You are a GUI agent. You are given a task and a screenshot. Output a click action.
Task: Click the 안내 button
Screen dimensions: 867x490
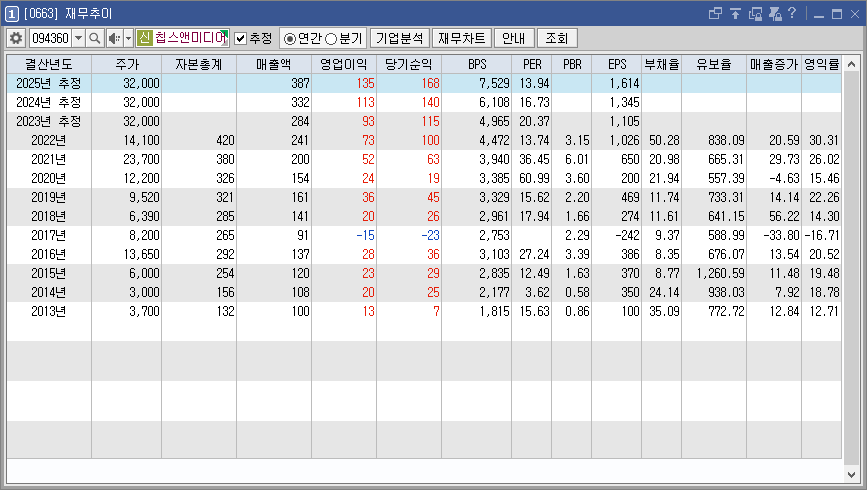(514, 38)
